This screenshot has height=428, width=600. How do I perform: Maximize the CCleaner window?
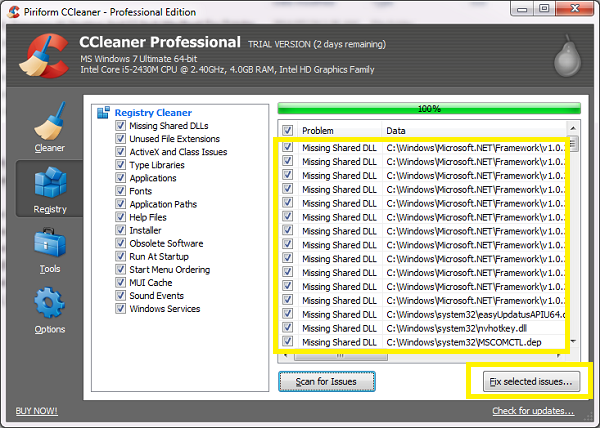pyautogui.click(x=544, y=9)
